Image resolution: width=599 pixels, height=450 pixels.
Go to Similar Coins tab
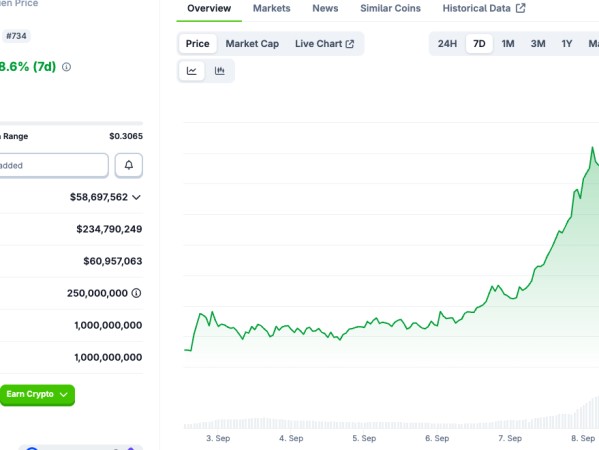click(390, 8)
